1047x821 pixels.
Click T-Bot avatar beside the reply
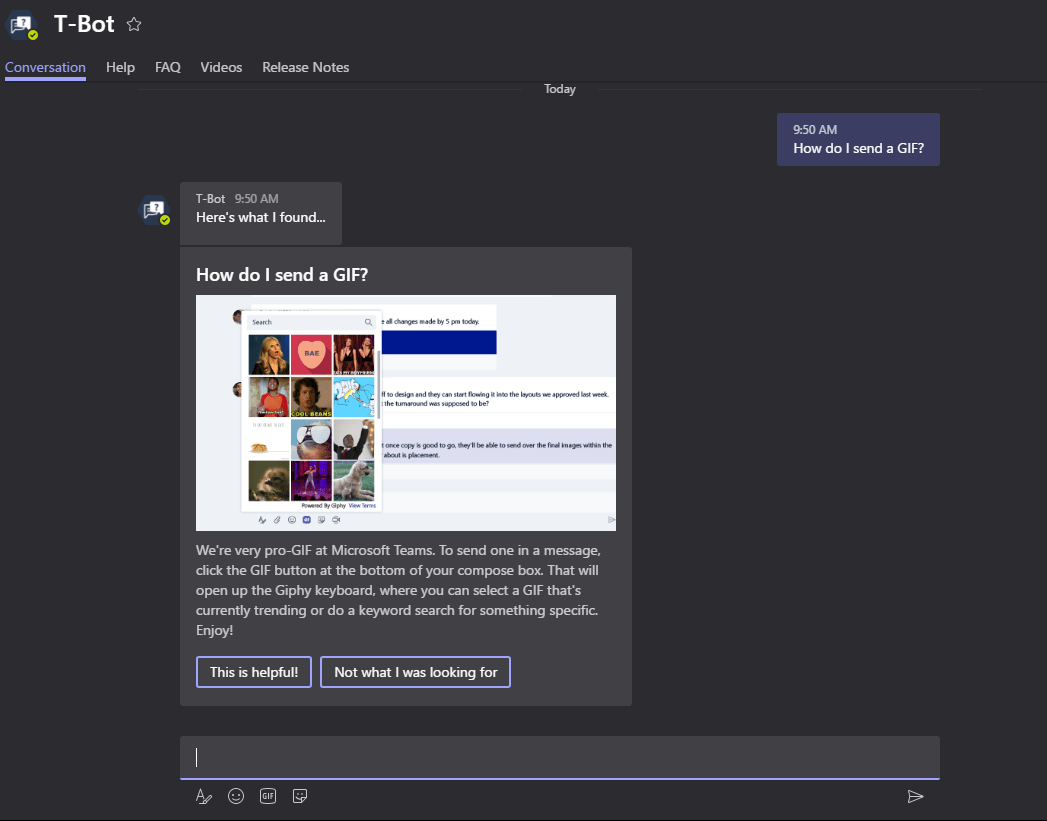[x=154, y=210]
